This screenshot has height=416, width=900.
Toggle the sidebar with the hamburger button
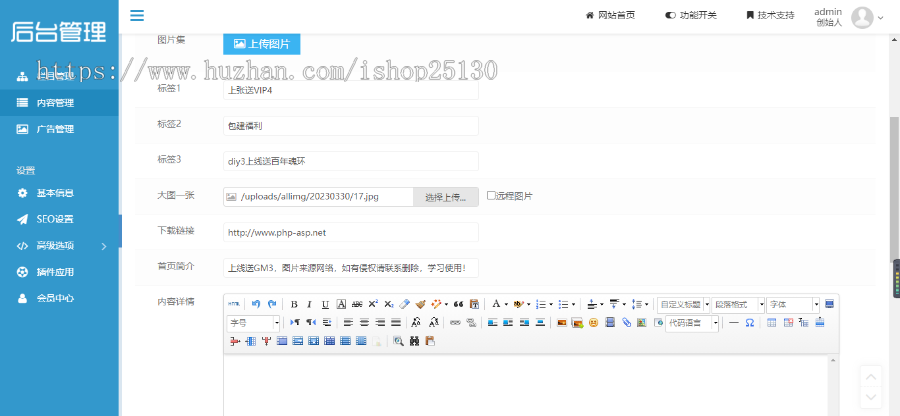point(137,15)
